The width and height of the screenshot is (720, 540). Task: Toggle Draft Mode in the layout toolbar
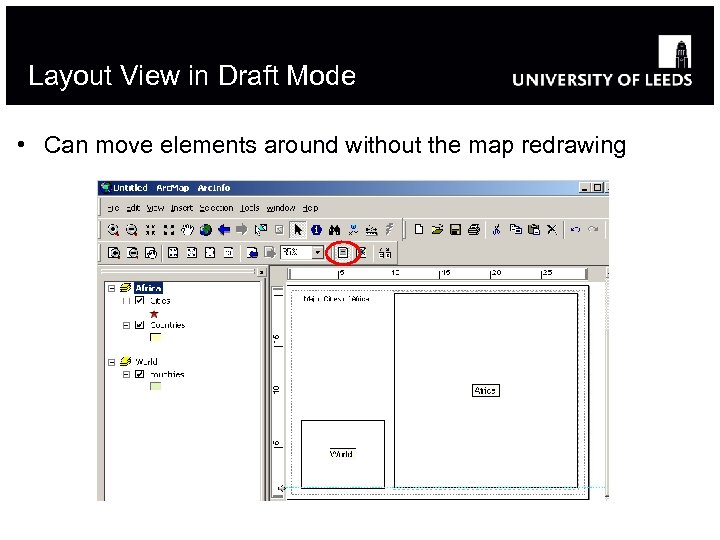(x=343, y=253)
